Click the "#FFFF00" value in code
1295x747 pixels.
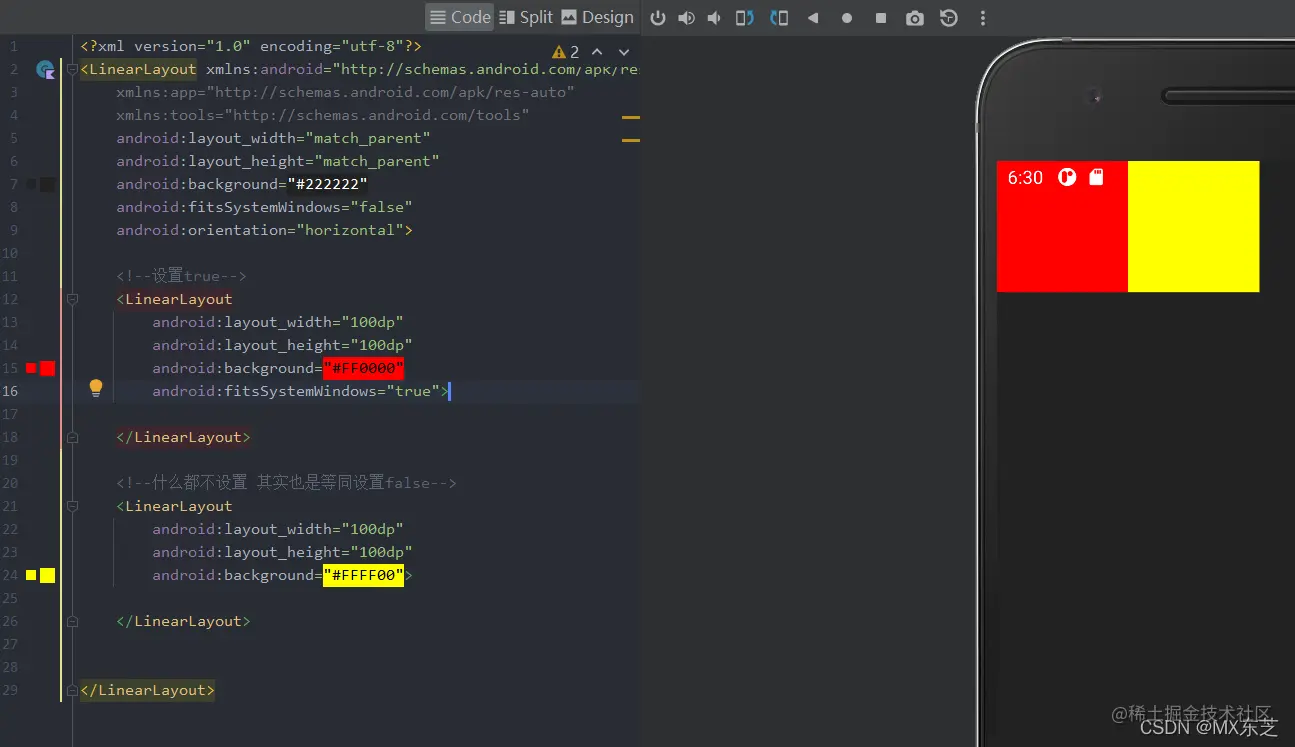coord(364,575)
